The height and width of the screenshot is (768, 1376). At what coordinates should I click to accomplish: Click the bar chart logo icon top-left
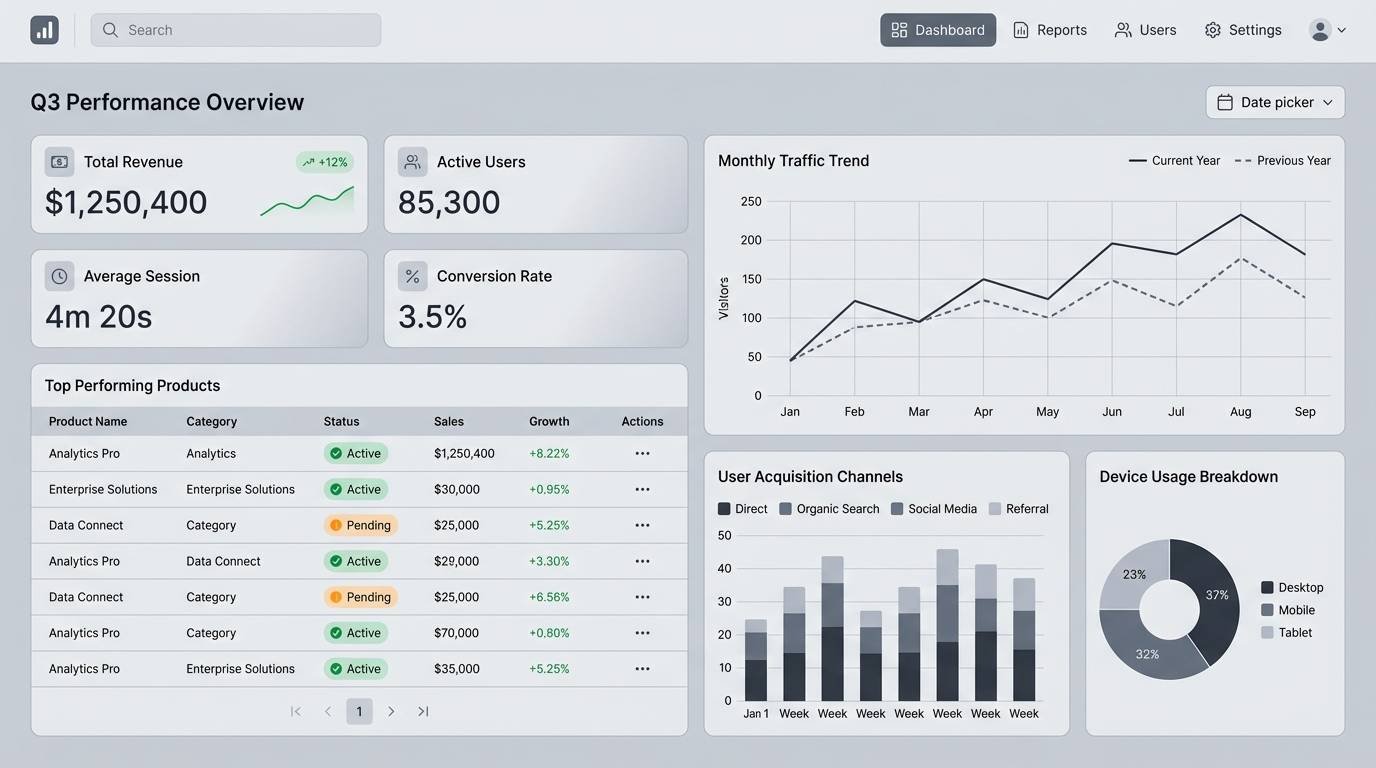44,29
